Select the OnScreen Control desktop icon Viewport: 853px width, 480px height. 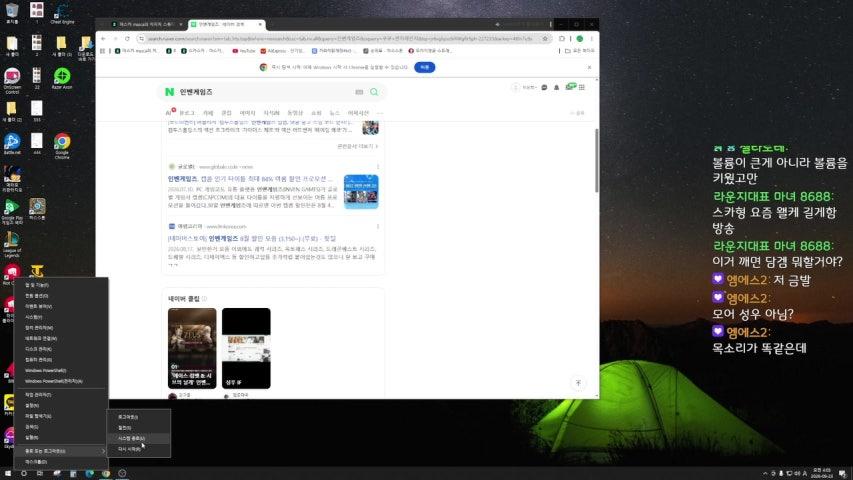pyautogui.click(x=12, y=81)
